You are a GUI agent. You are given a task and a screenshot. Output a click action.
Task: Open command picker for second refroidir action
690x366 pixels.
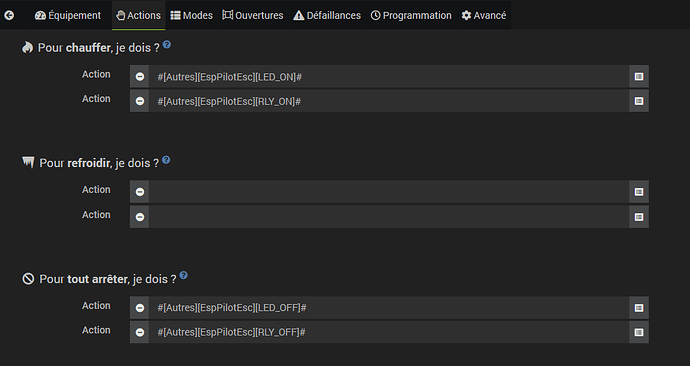coord(639,217)
